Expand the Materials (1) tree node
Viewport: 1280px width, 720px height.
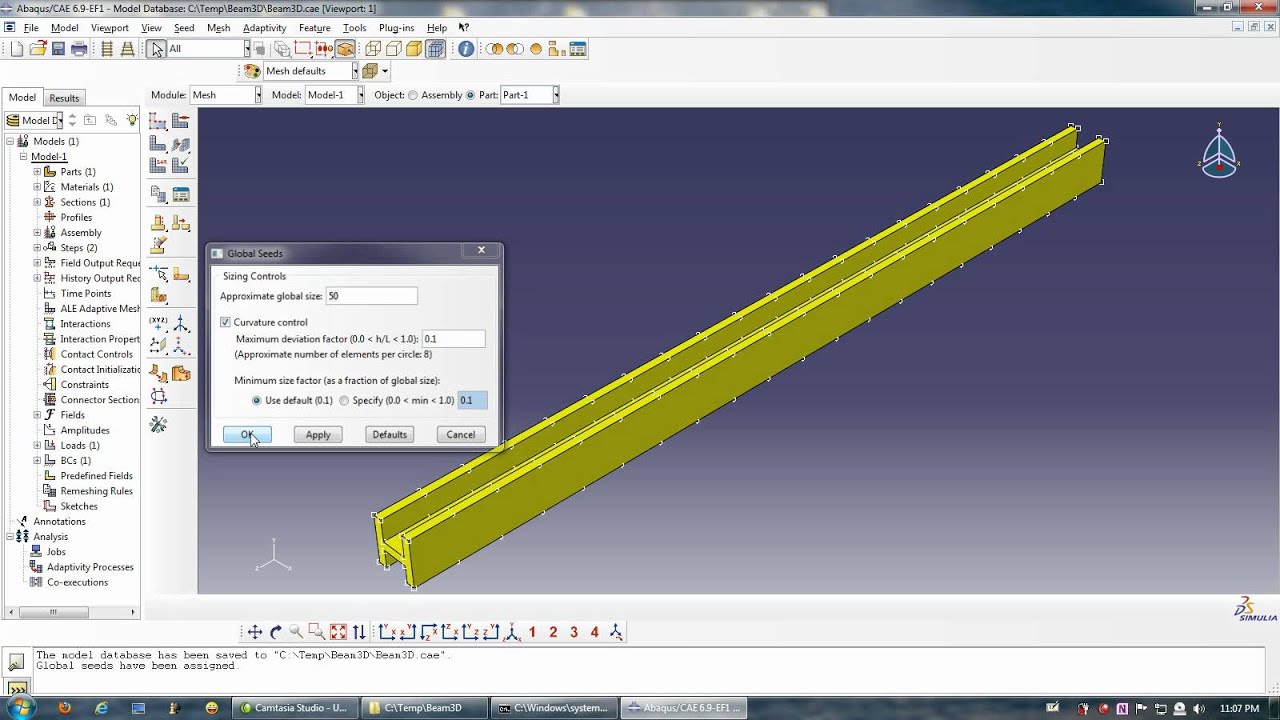pyautogui.click(x=37, y=187)
